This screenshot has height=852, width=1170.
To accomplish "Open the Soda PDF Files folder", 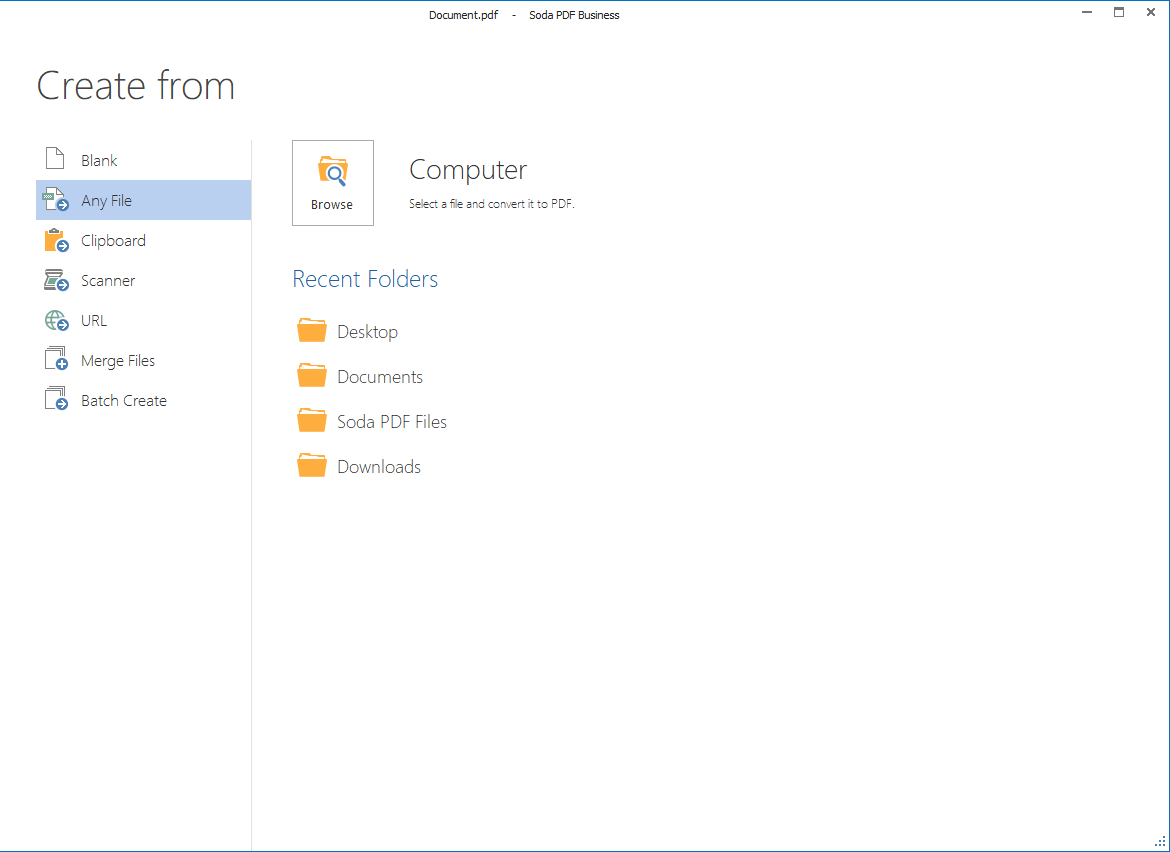I will click(x=312, y=420).
